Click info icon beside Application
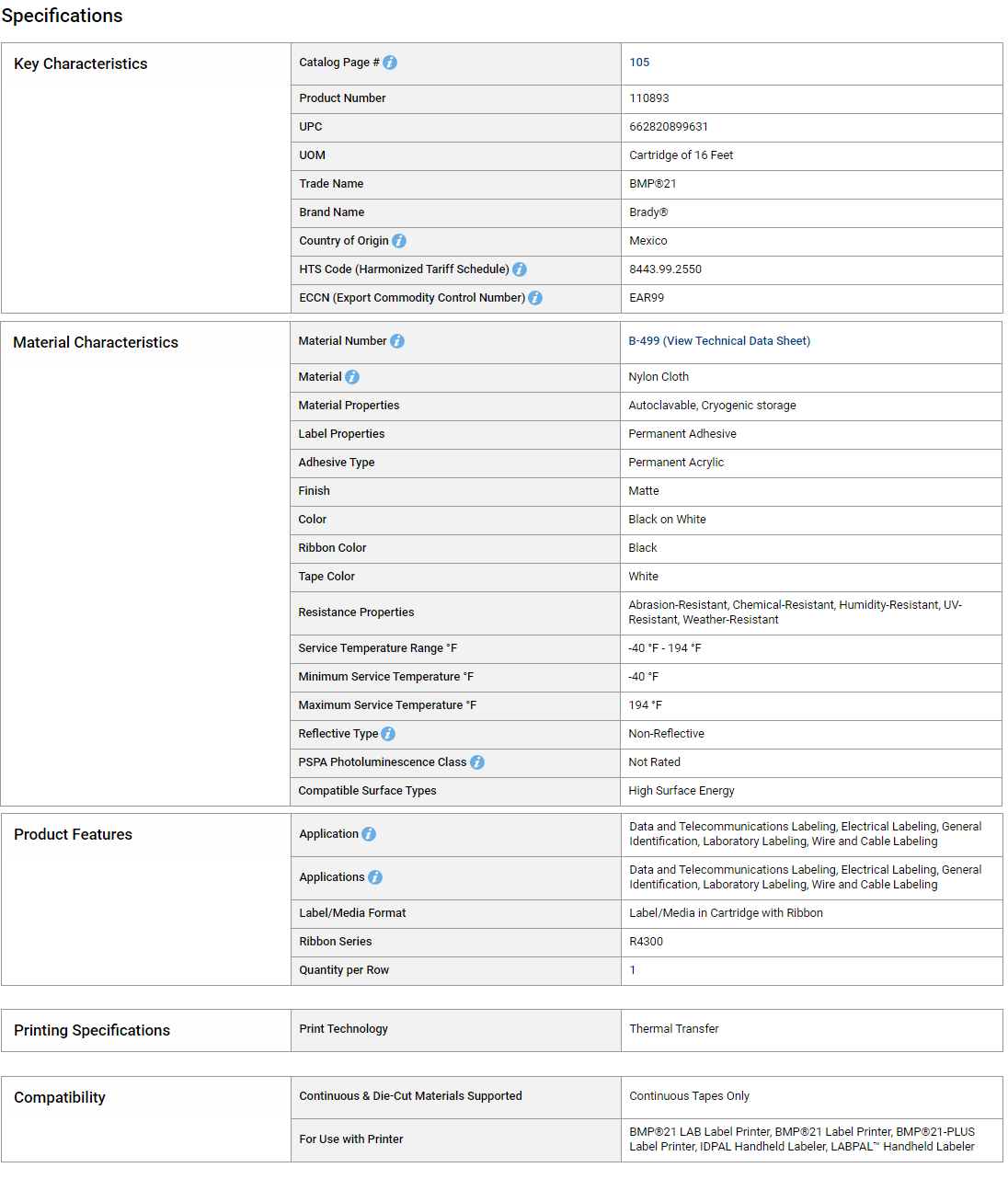Viewport: 1008px width, 1179px height. [369, 834]
